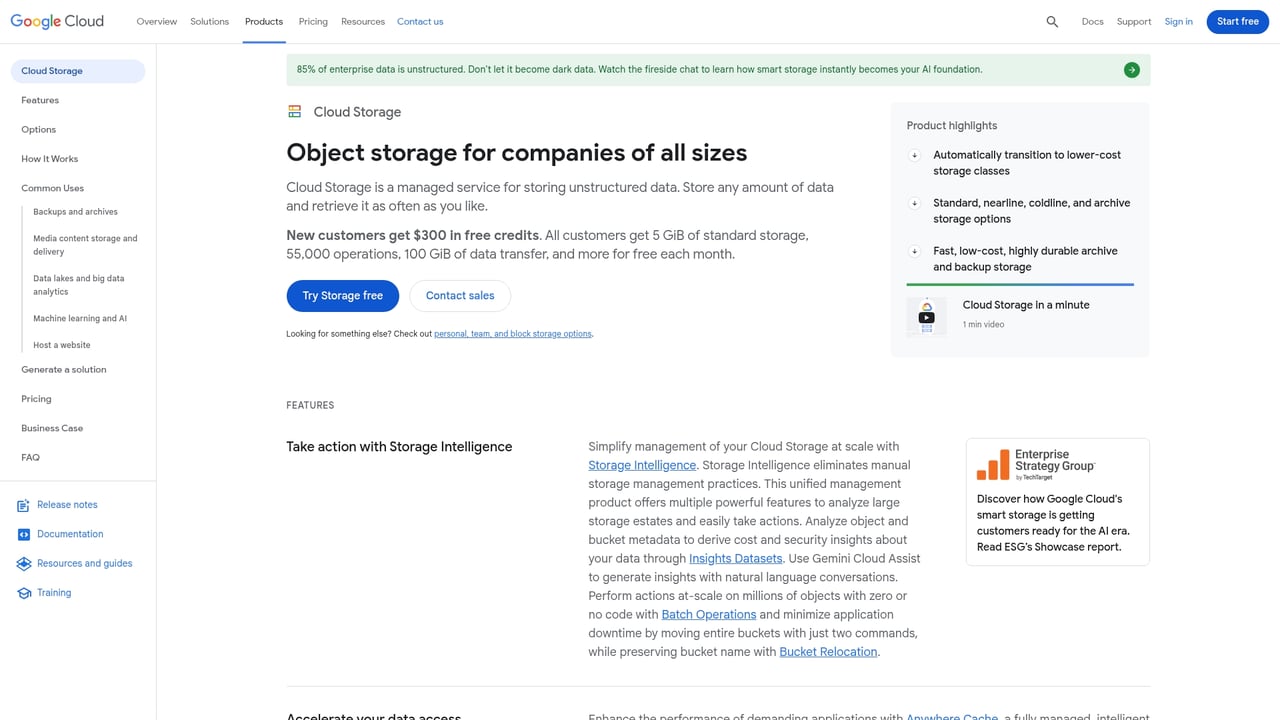Open Release notes via its document icon

click(22, 505)
